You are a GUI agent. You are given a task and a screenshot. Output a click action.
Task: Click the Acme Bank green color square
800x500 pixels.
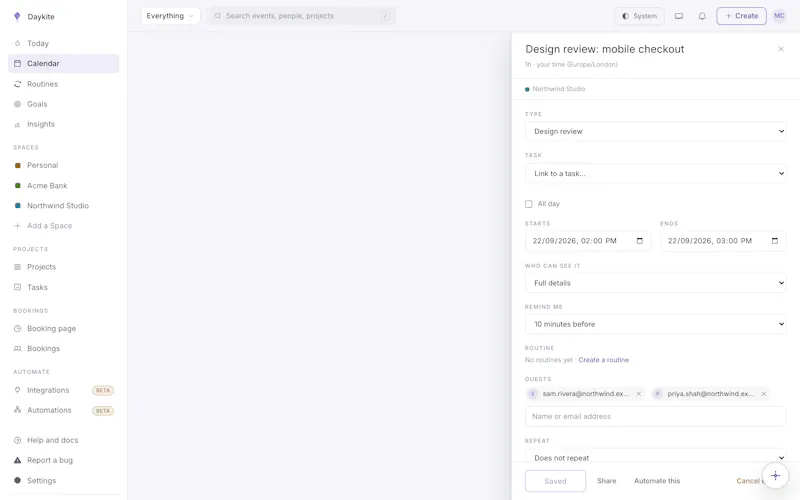(17, 186)
